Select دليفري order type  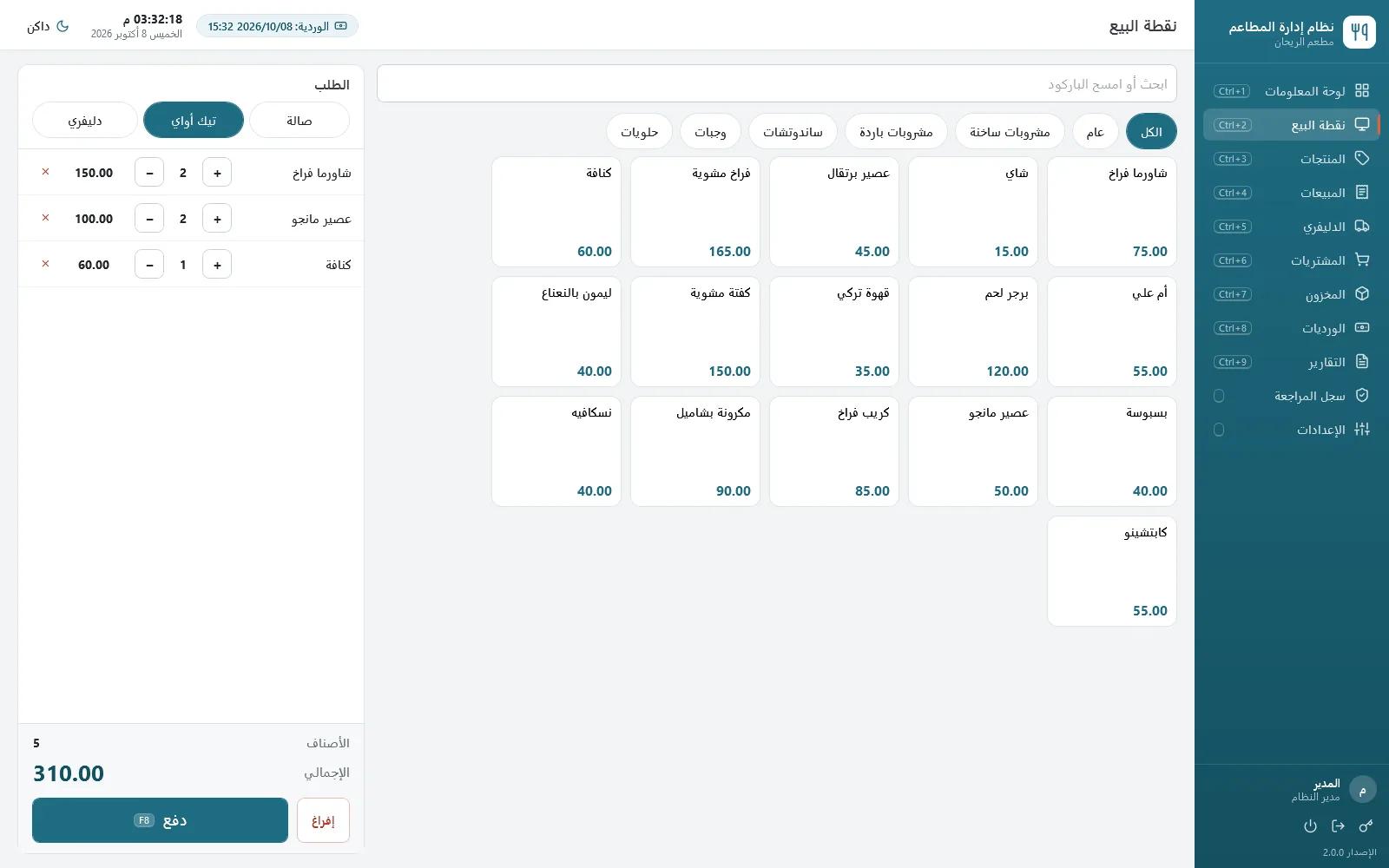85,120
